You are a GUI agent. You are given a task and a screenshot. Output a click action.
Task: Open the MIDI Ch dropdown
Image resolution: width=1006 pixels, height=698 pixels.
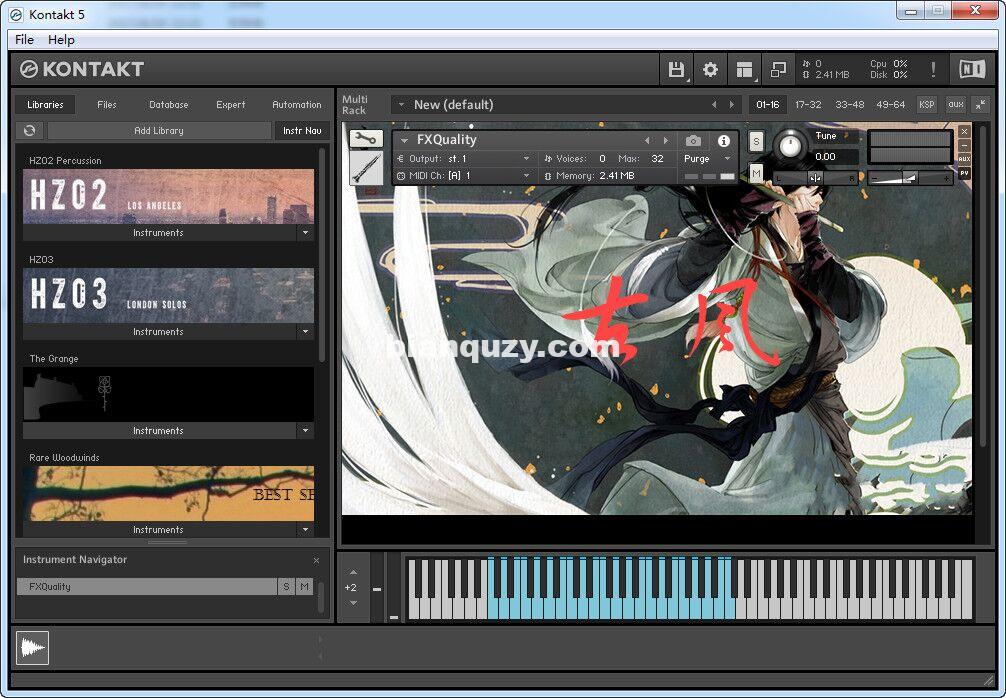[526, 175]
